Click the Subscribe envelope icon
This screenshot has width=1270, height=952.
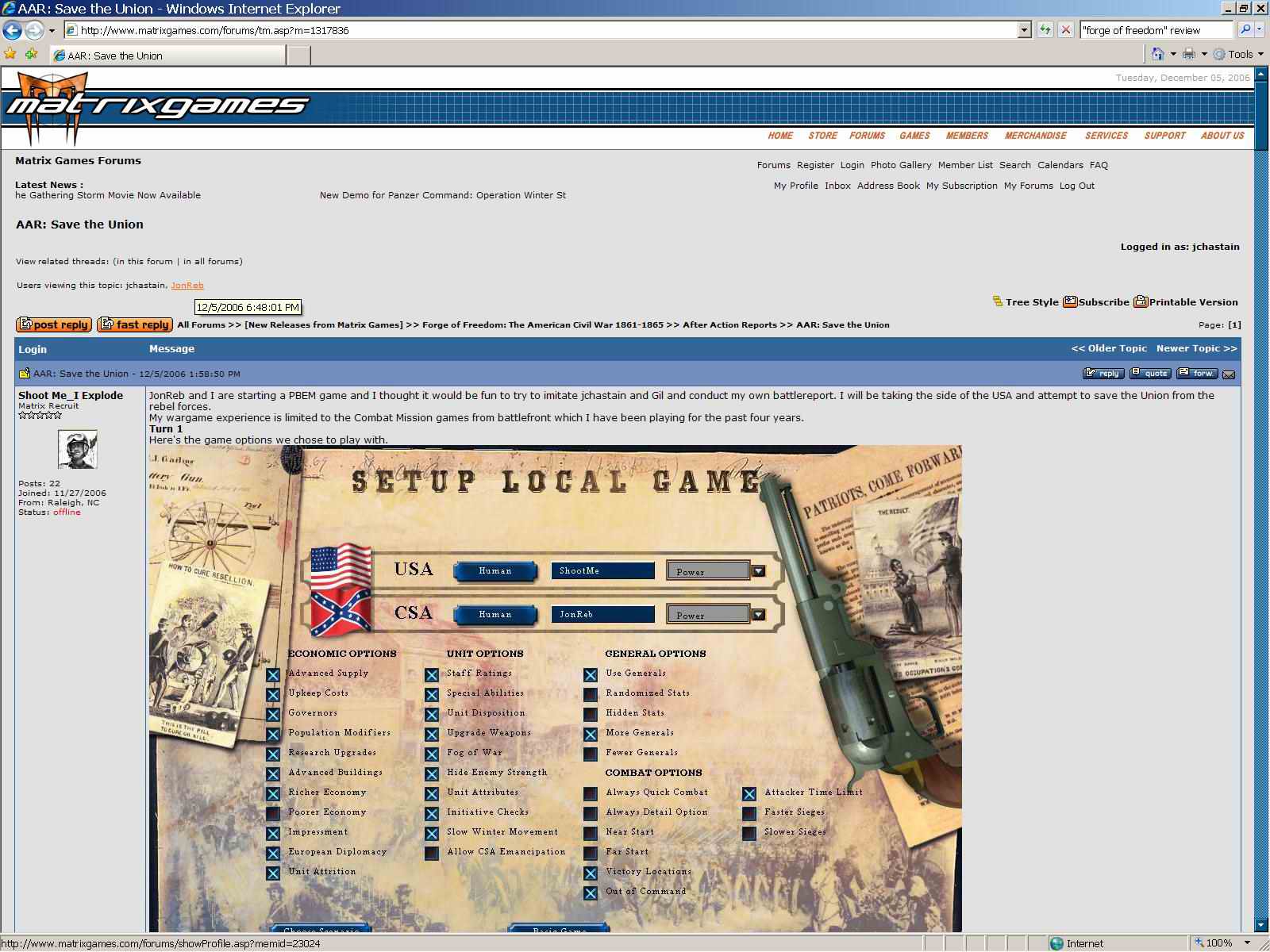(x=1070, y=301)
